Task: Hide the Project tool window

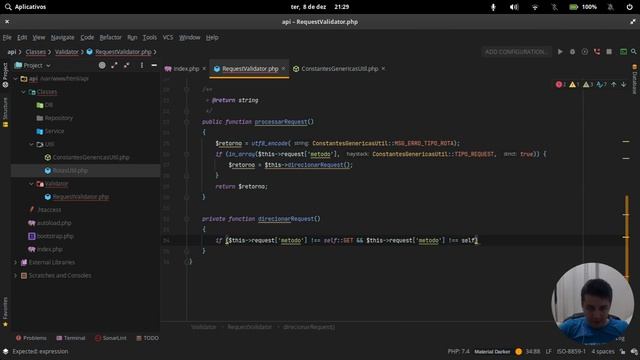Action: (x=154, y=65)
